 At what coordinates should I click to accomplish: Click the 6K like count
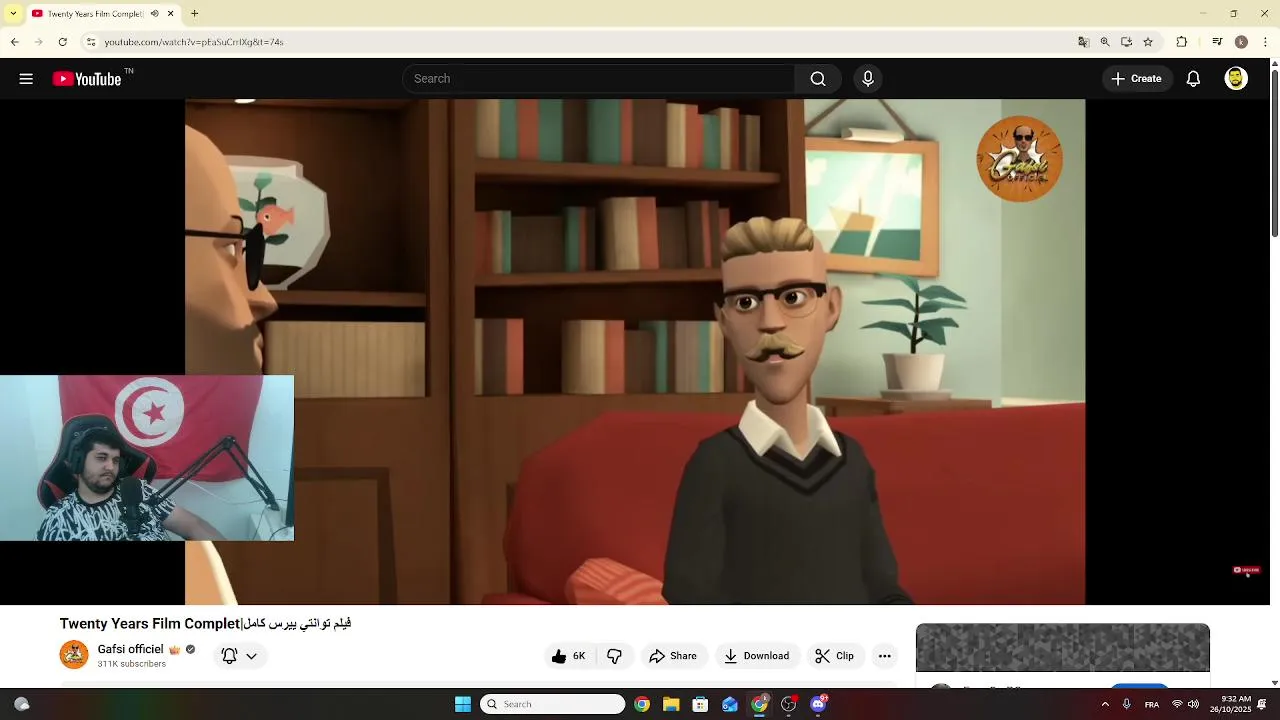[x=579, y=656]
